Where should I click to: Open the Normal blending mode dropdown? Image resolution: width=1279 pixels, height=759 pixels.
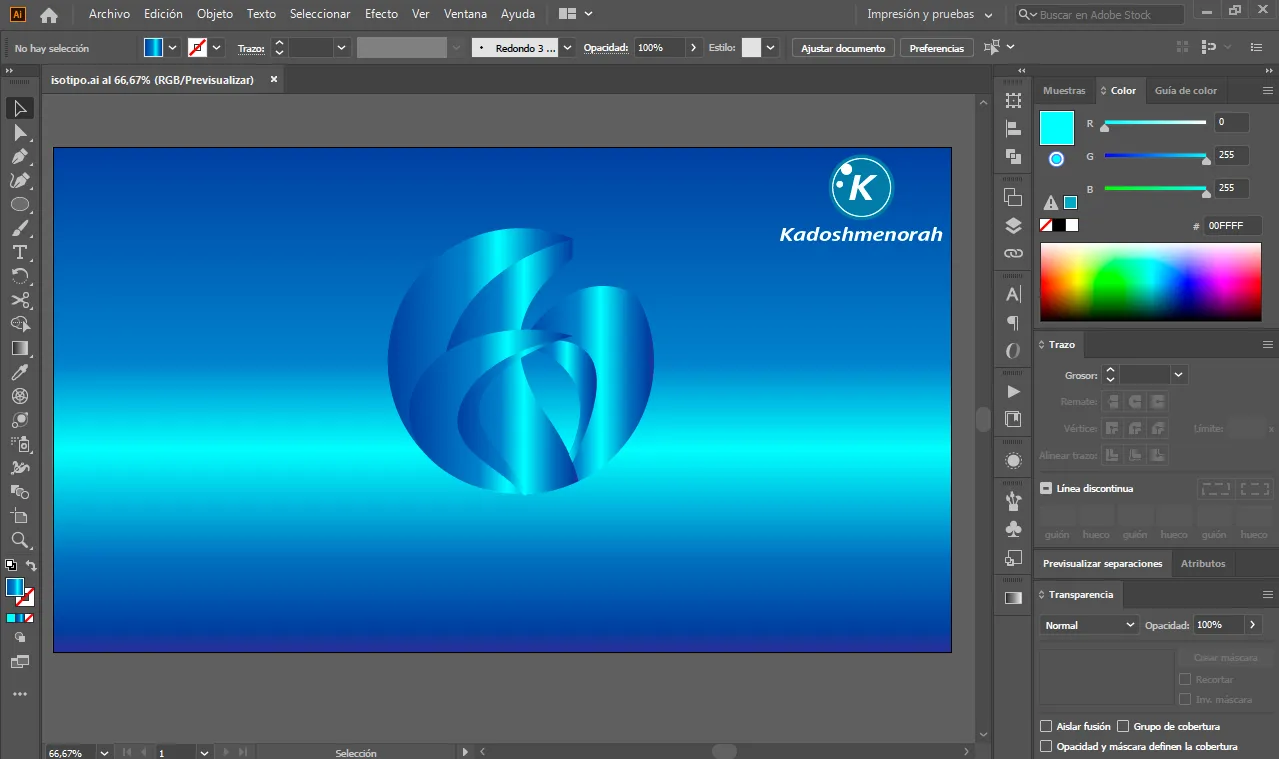click(1088, 625)
